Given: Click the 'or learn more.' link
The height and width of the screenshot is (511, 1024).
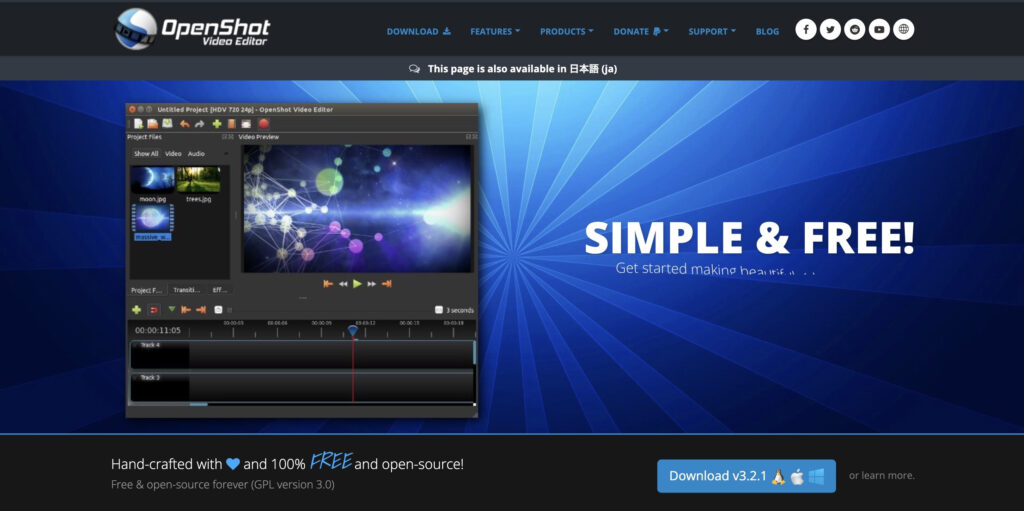Looking at the screenshot, I should 882,476.
